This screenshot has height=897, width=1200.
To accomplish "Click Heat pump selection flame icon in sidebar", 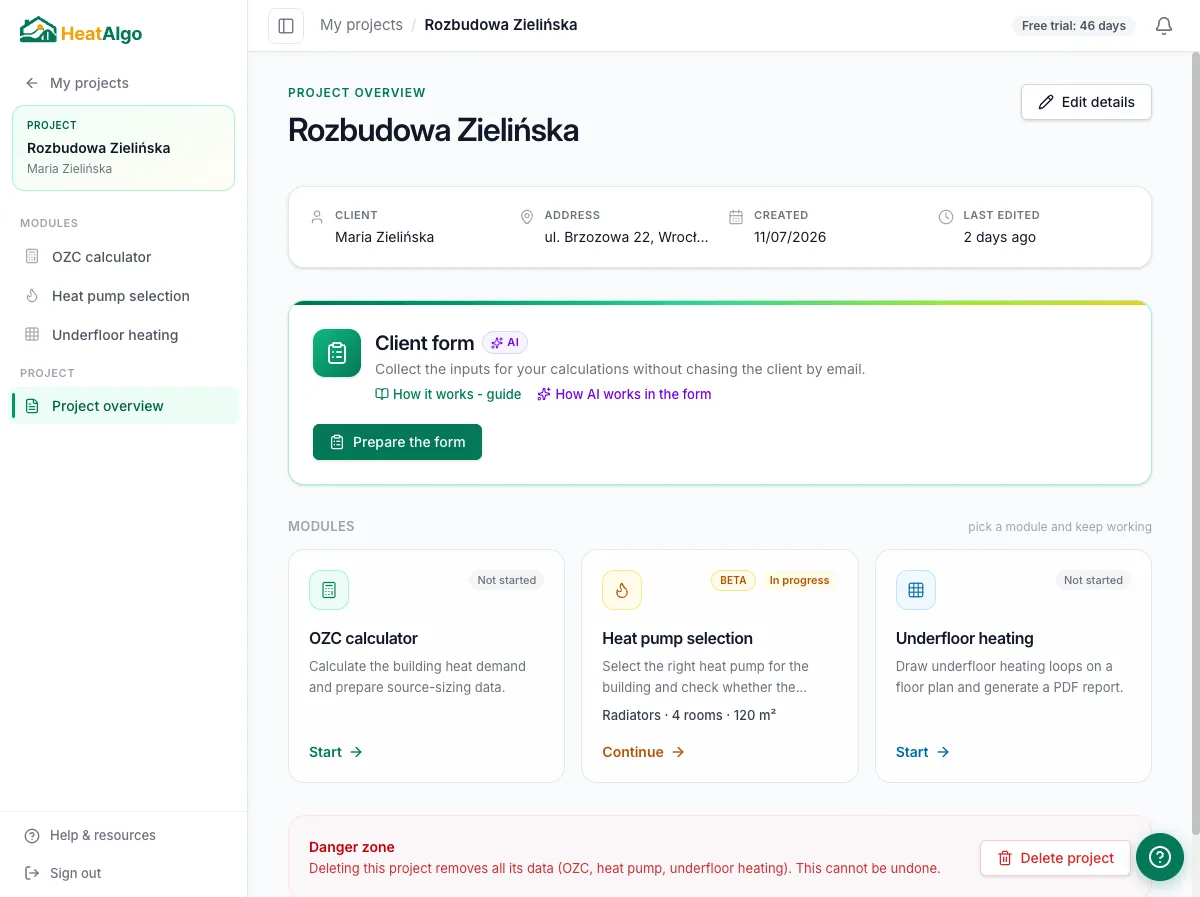I will pyautogui.click(x=32, y=296).
